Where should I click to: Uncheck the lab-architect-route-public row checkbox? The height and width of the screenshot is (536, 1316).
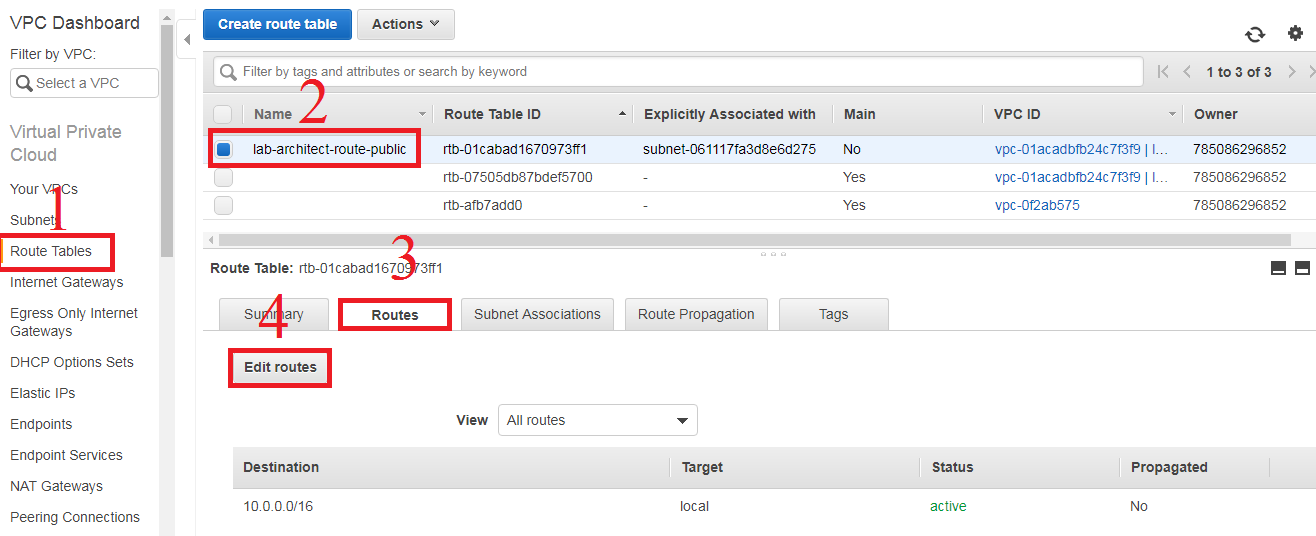tap(224, 150)
